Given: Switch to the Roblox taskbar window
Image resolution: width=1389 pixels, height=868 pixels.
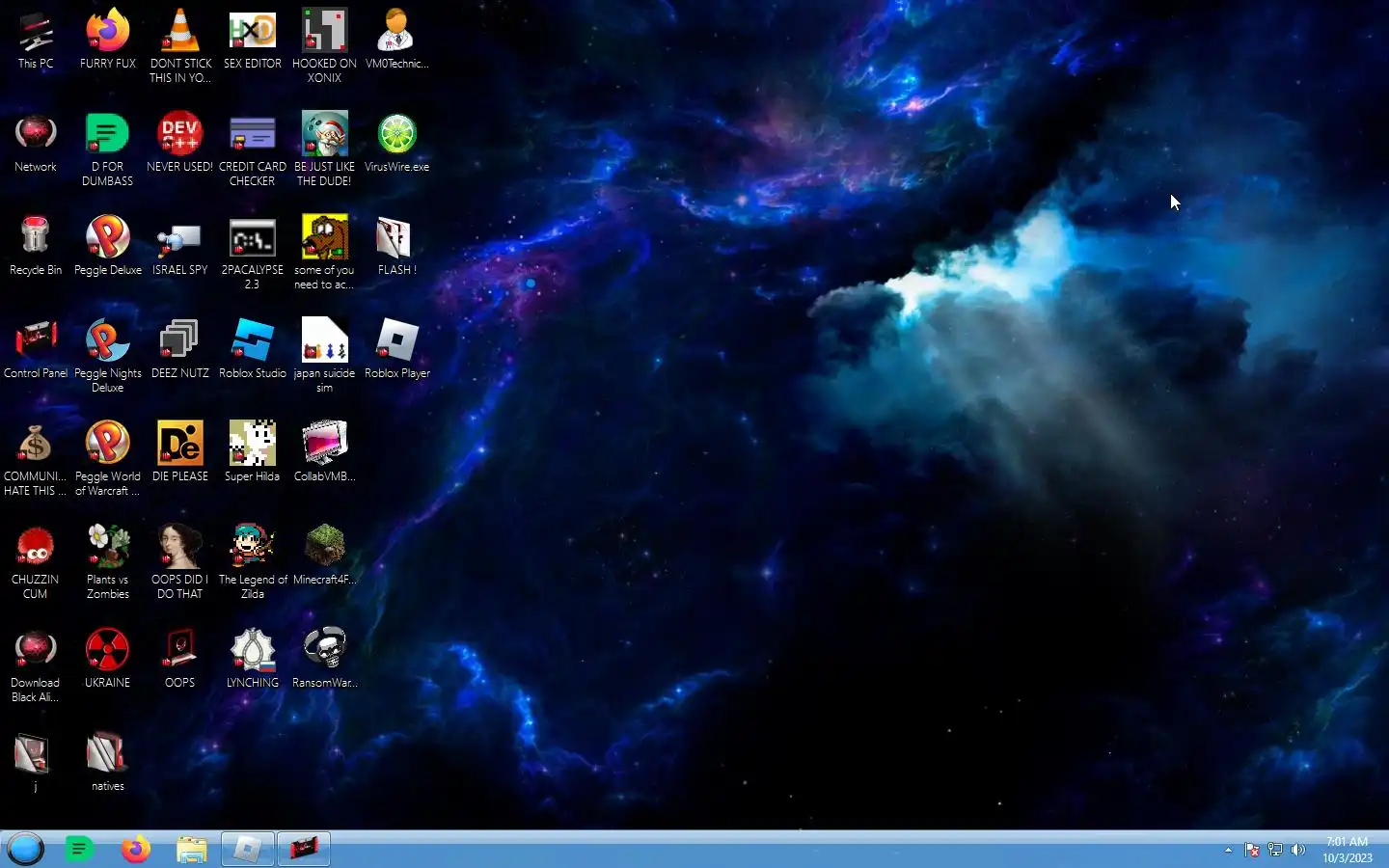Looking at the screenshot, I should coord(248,849).
